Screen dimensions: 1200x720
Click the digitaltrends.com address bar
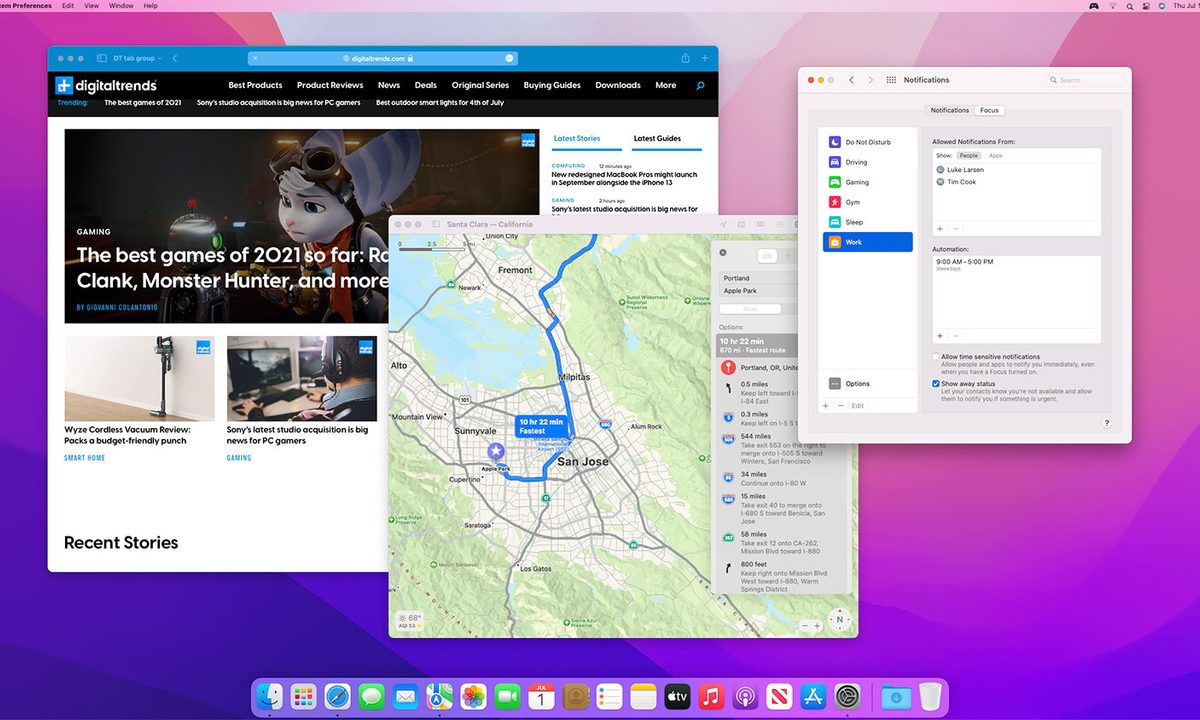click(x=383, y=58)
